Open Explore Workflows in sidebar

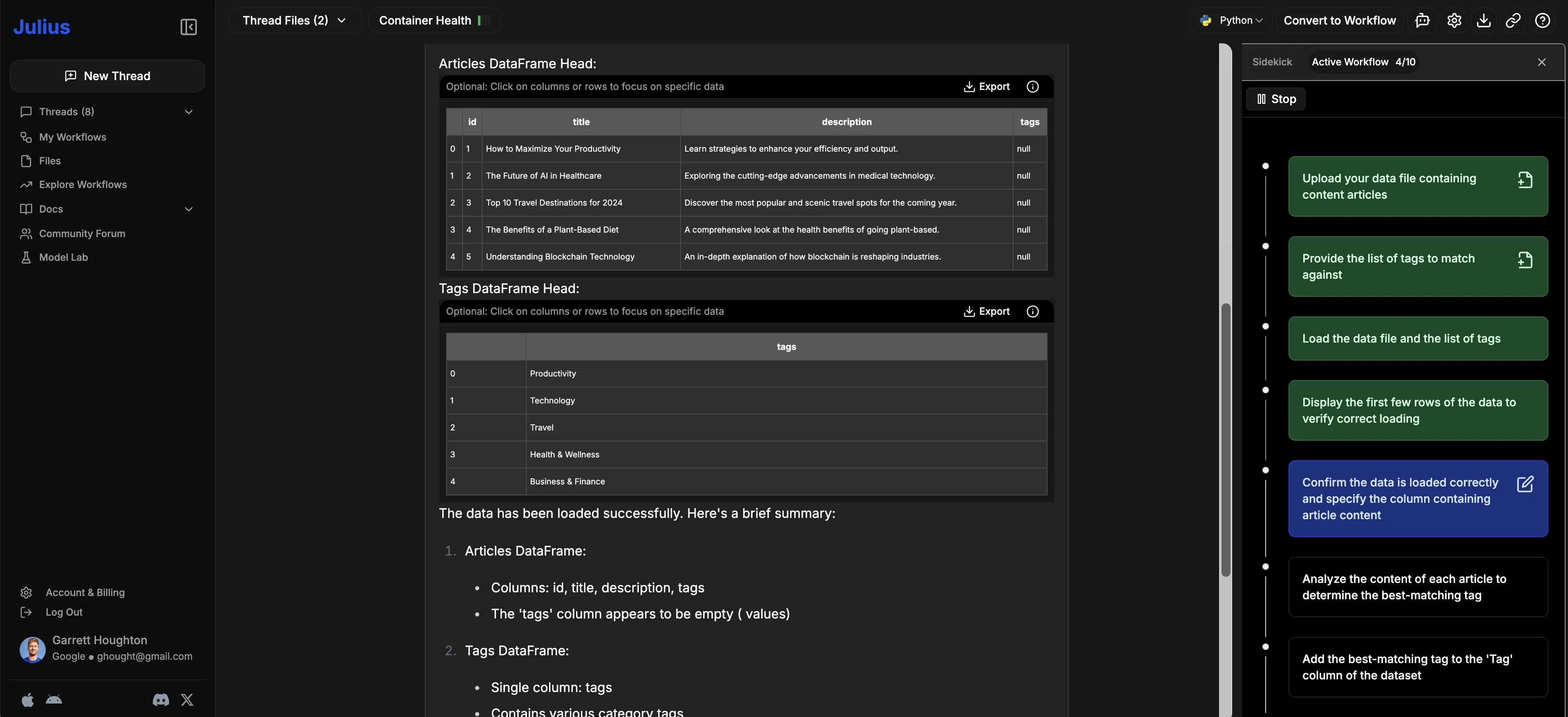point(83,185)
